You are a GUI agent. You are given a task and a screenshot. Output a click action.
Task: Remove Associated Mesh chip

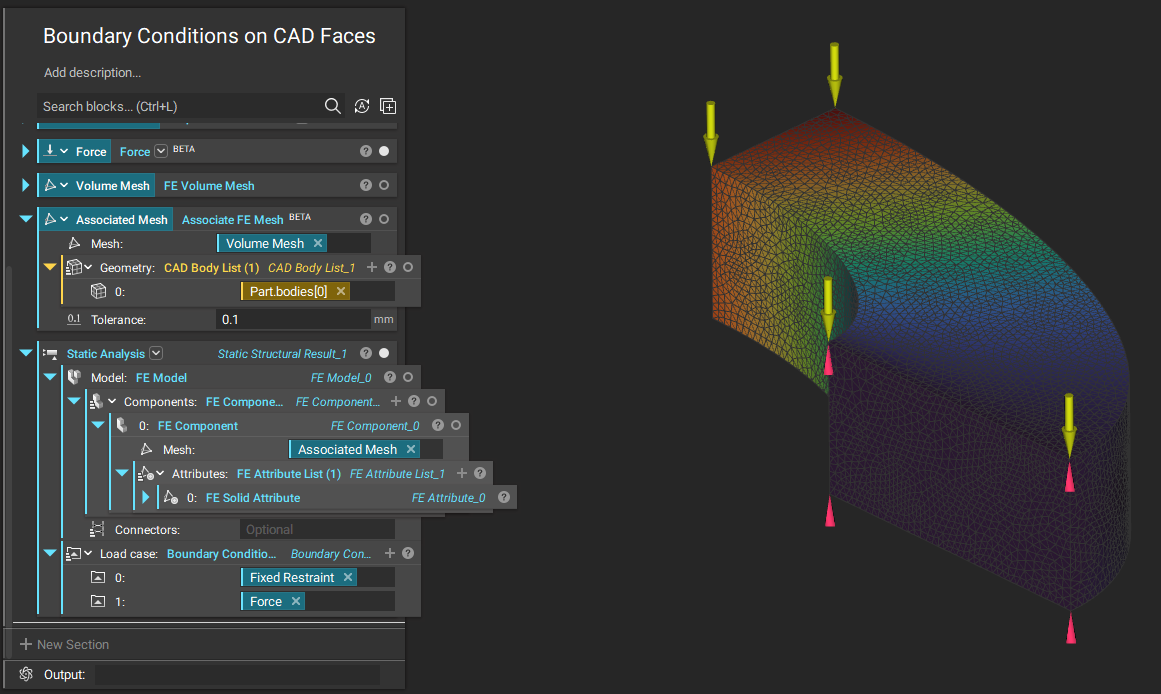(411, 449)
